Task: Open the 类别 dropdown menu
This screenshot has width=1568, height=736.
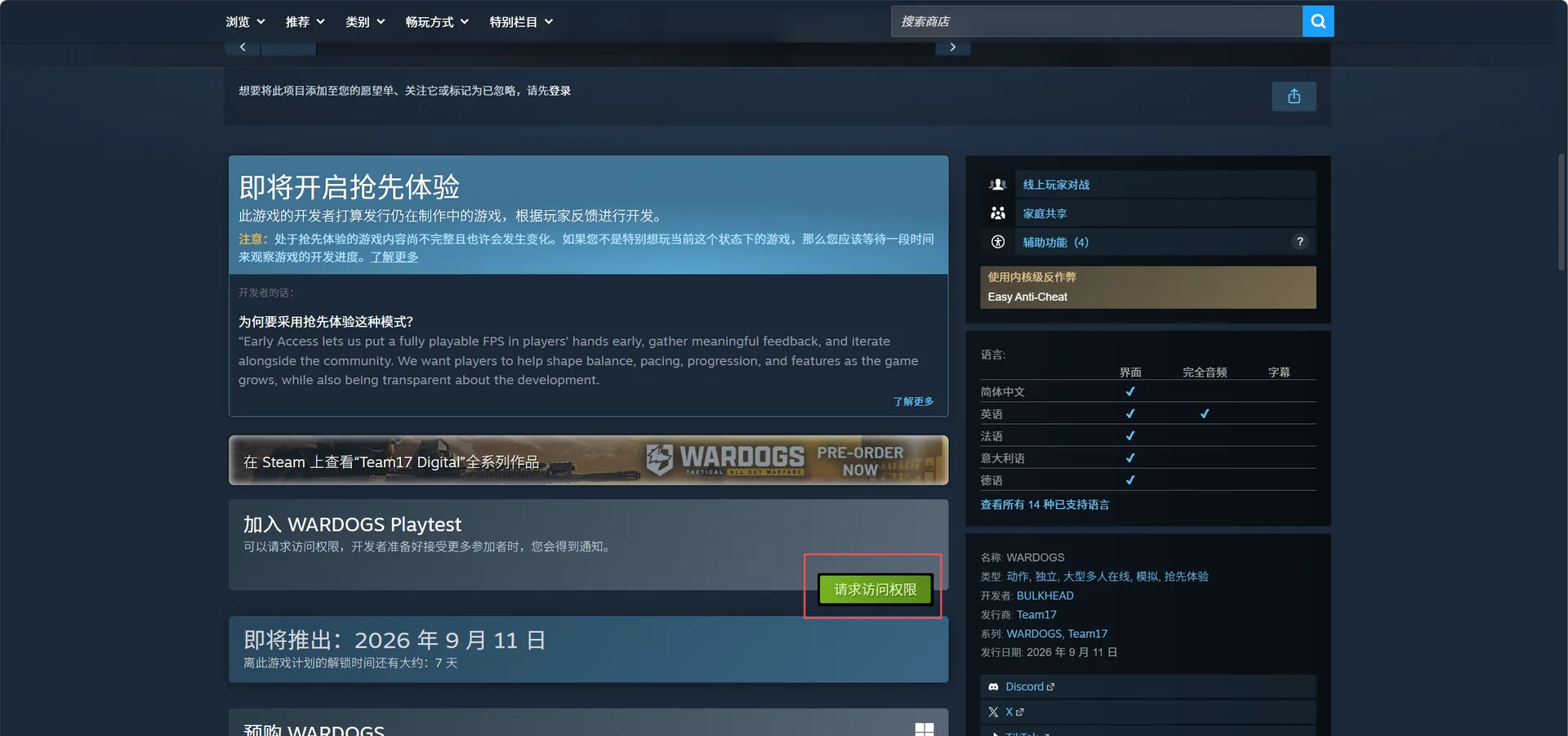Action: (x=365, y=22)
